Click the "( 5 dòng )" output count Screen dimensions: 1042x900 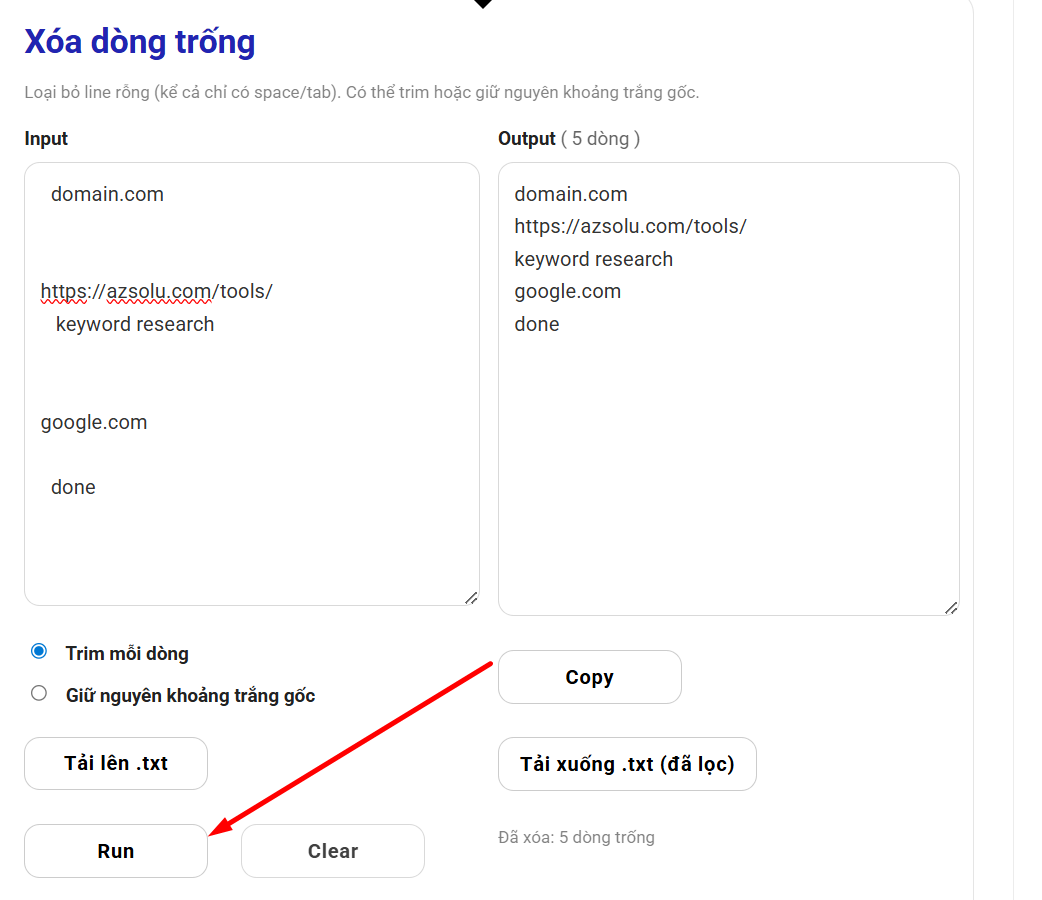[x=601, y=138]
